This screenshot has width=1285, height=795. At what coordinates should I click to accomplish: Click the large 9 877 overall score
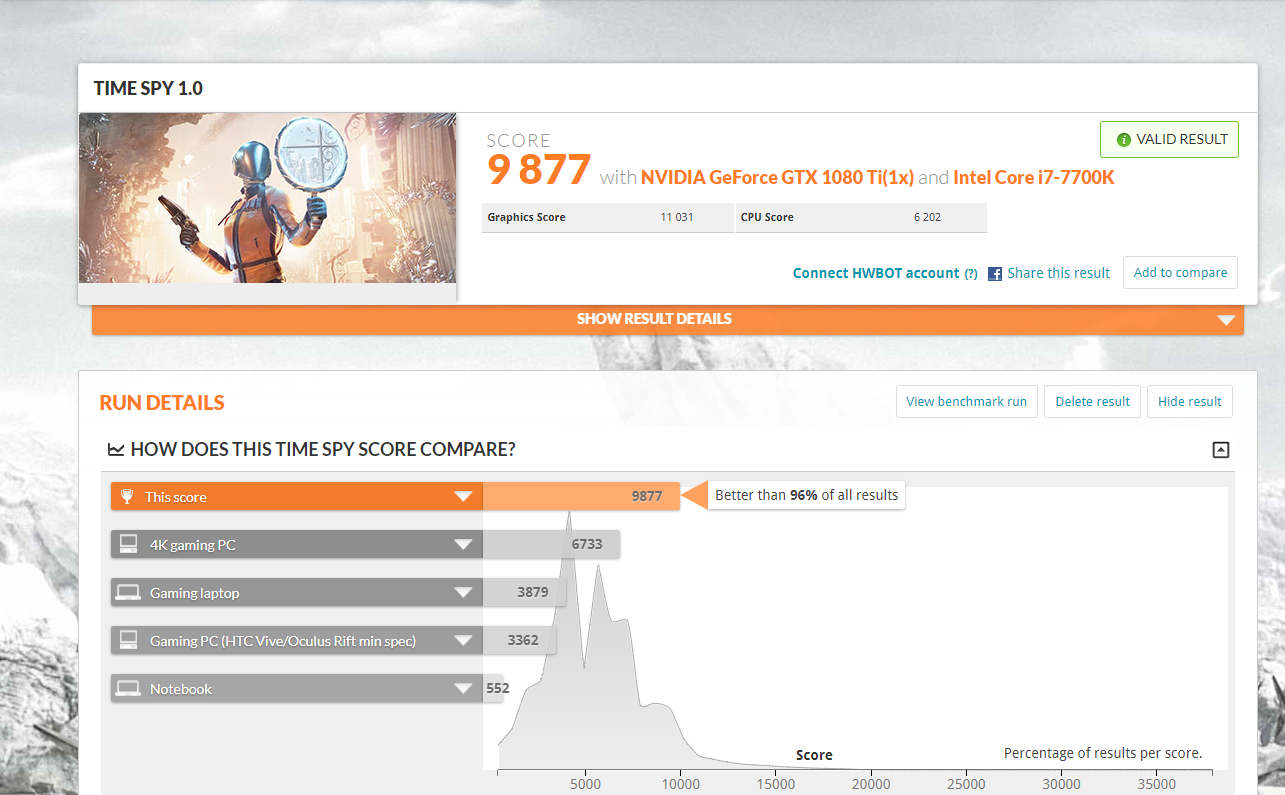(539, 171)
